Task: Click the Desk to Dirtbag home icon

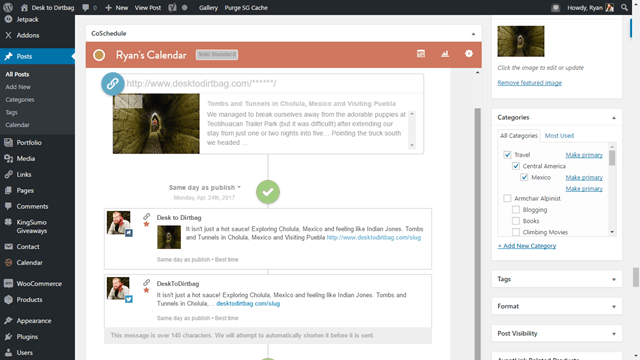Action: (24, 7)
